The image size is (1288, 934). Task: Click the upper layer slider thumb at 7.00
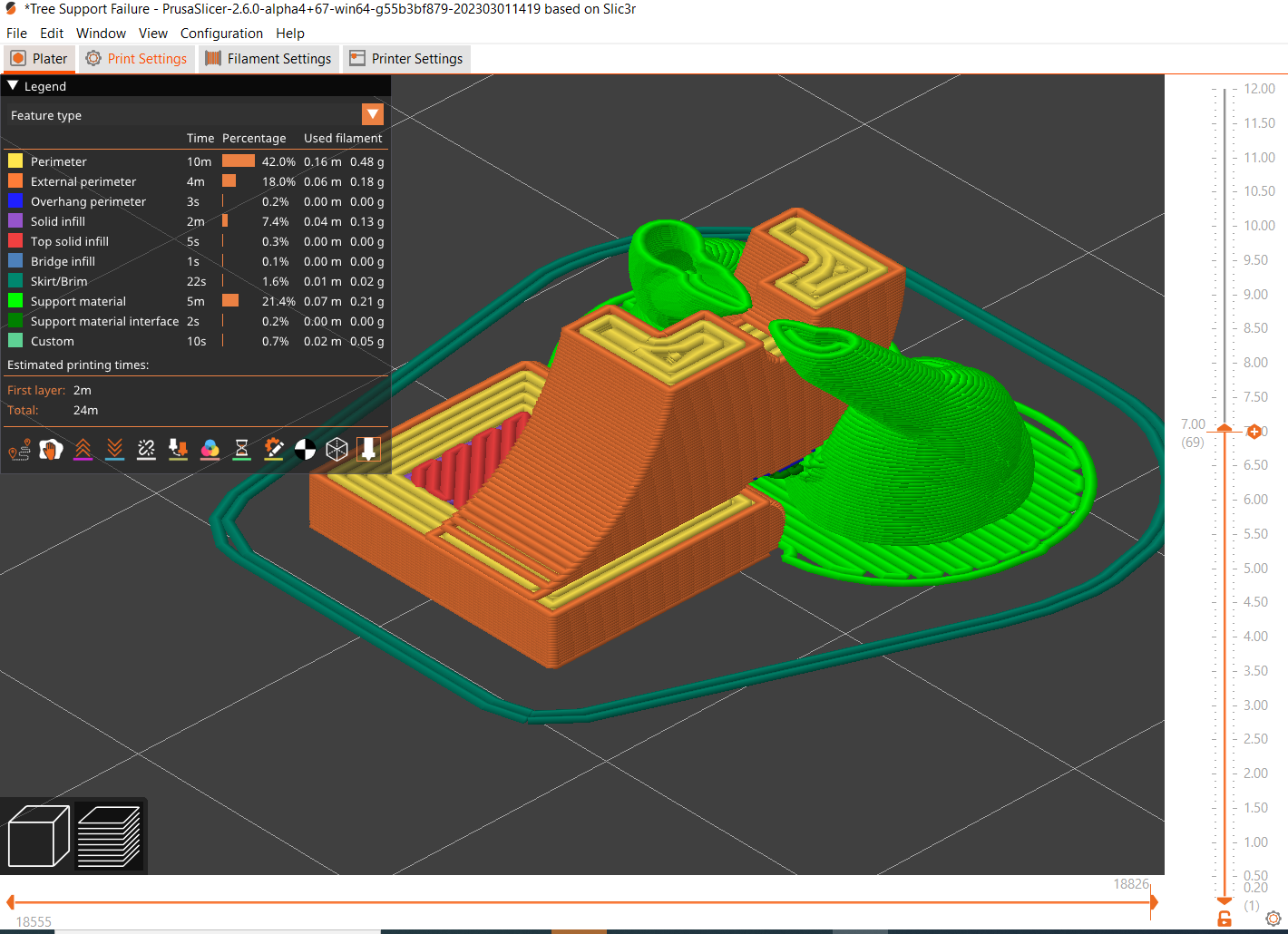click(x=1225, y=428)
